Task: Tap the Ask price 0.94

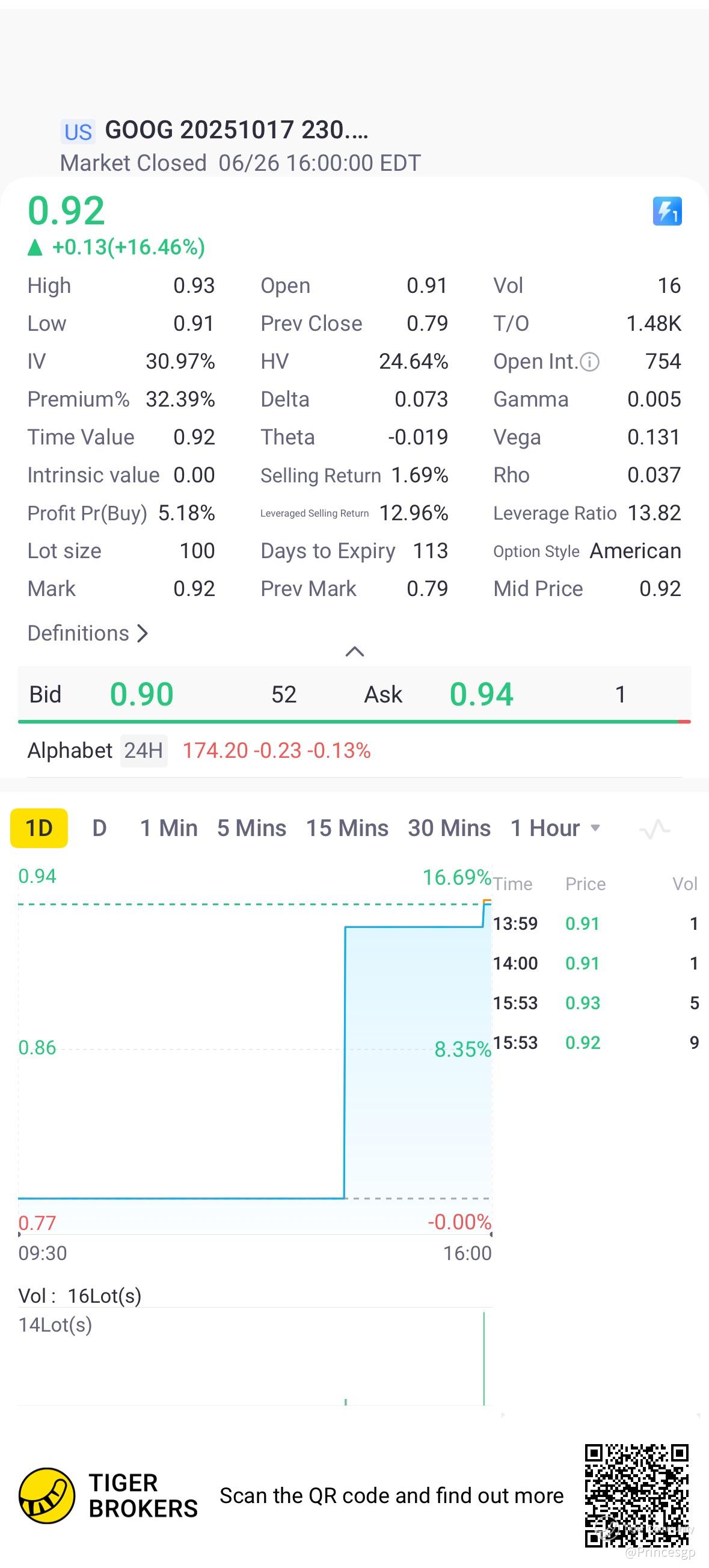Action: 482,695
